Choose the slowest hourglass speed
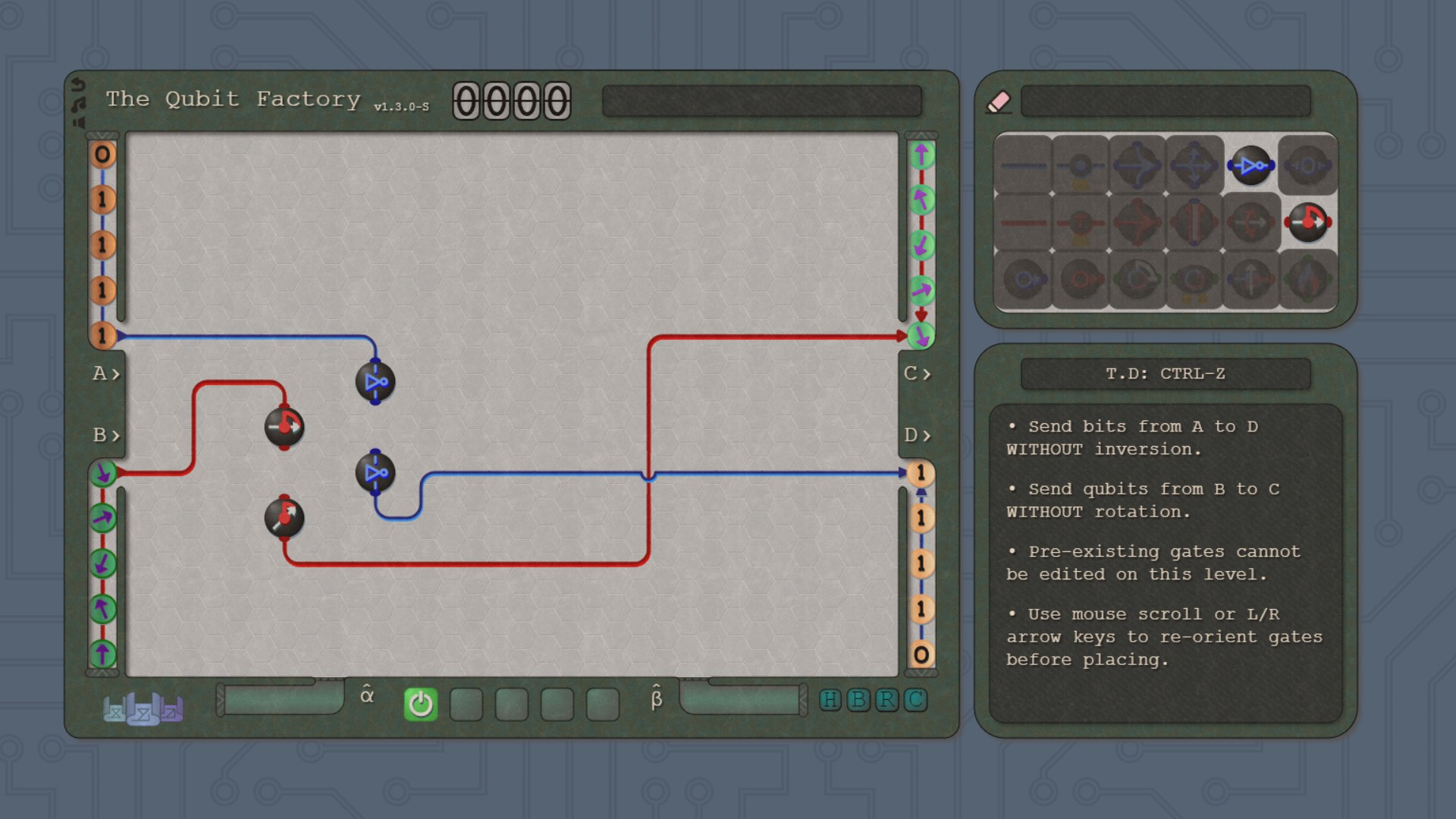This screenshot has height=819, width=1456. [115, 708]
